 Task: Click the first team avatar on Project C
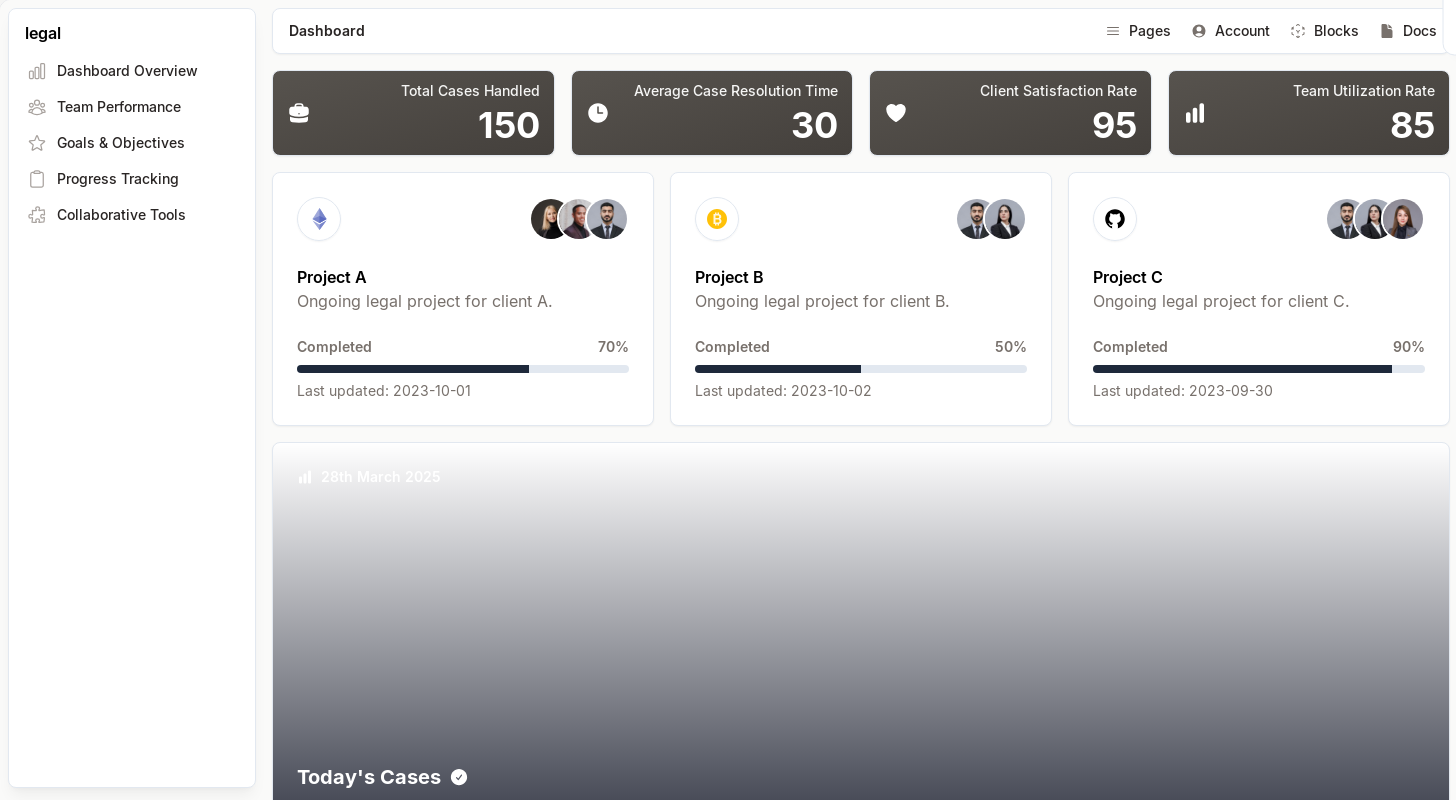point(1346,219)
